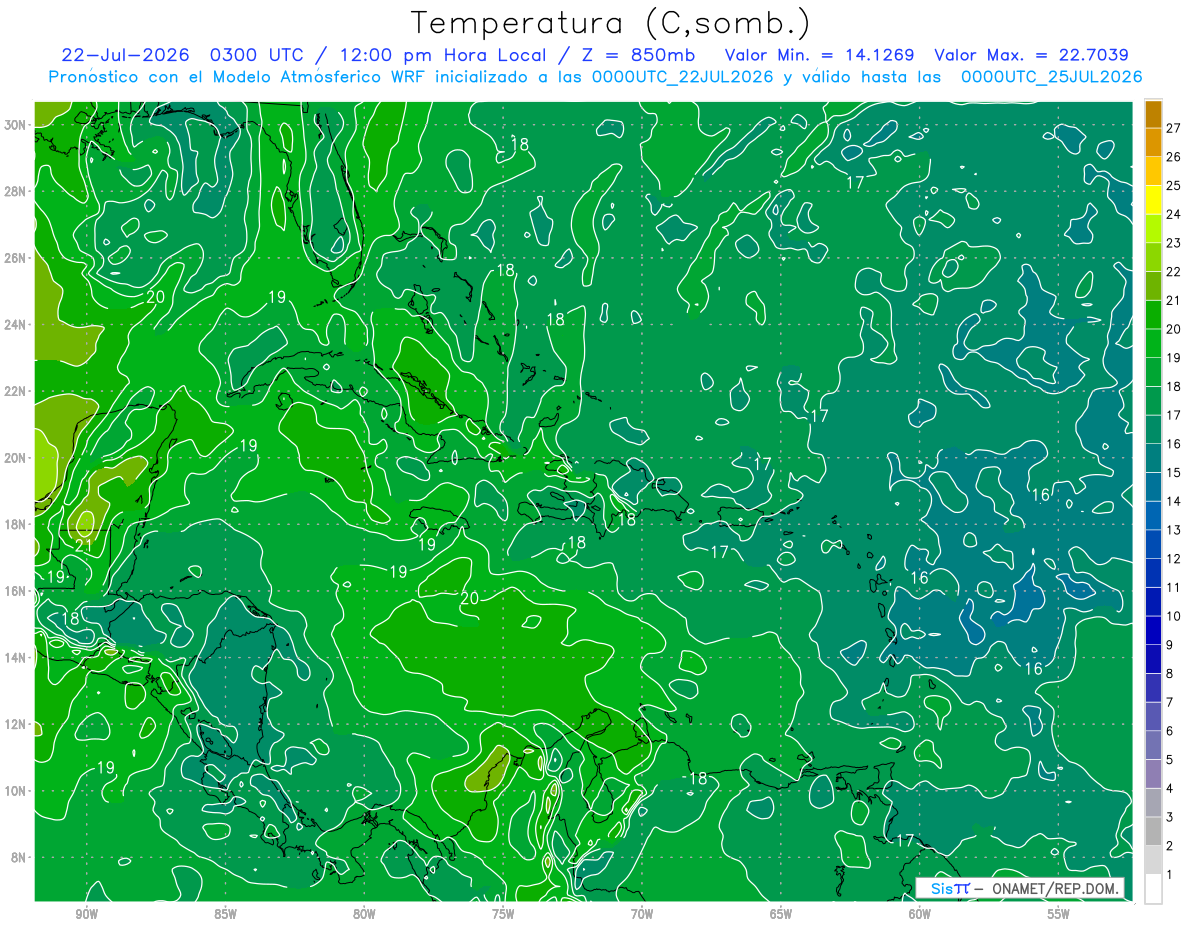1200x927 pixels.
Task: Click the '10N' latitude label
Action: click(17, 790)
